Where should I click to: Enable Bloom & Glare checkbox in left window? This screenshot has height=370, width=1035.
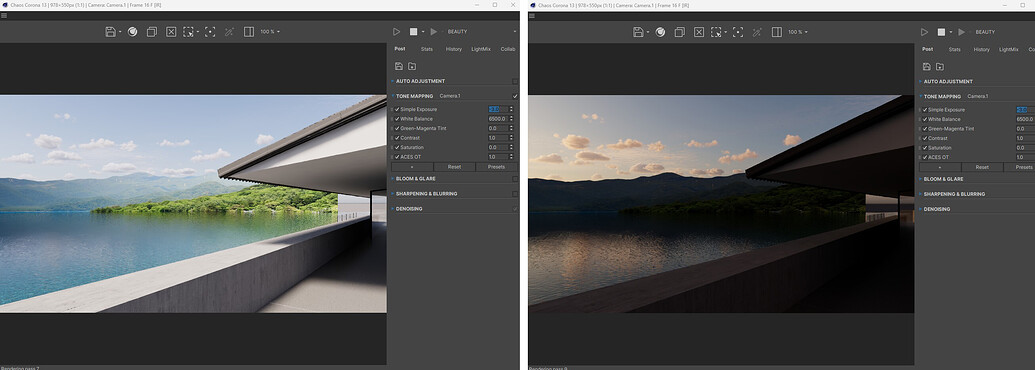(x=515, y=179)
